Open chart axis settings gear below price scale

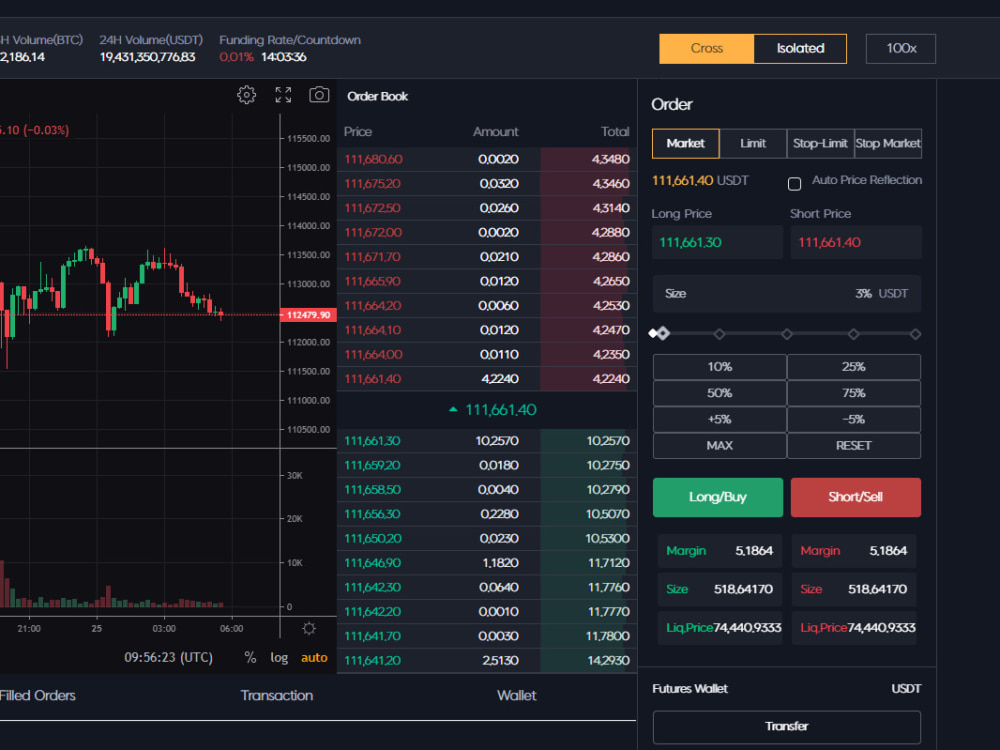click(x=309, y=628)
